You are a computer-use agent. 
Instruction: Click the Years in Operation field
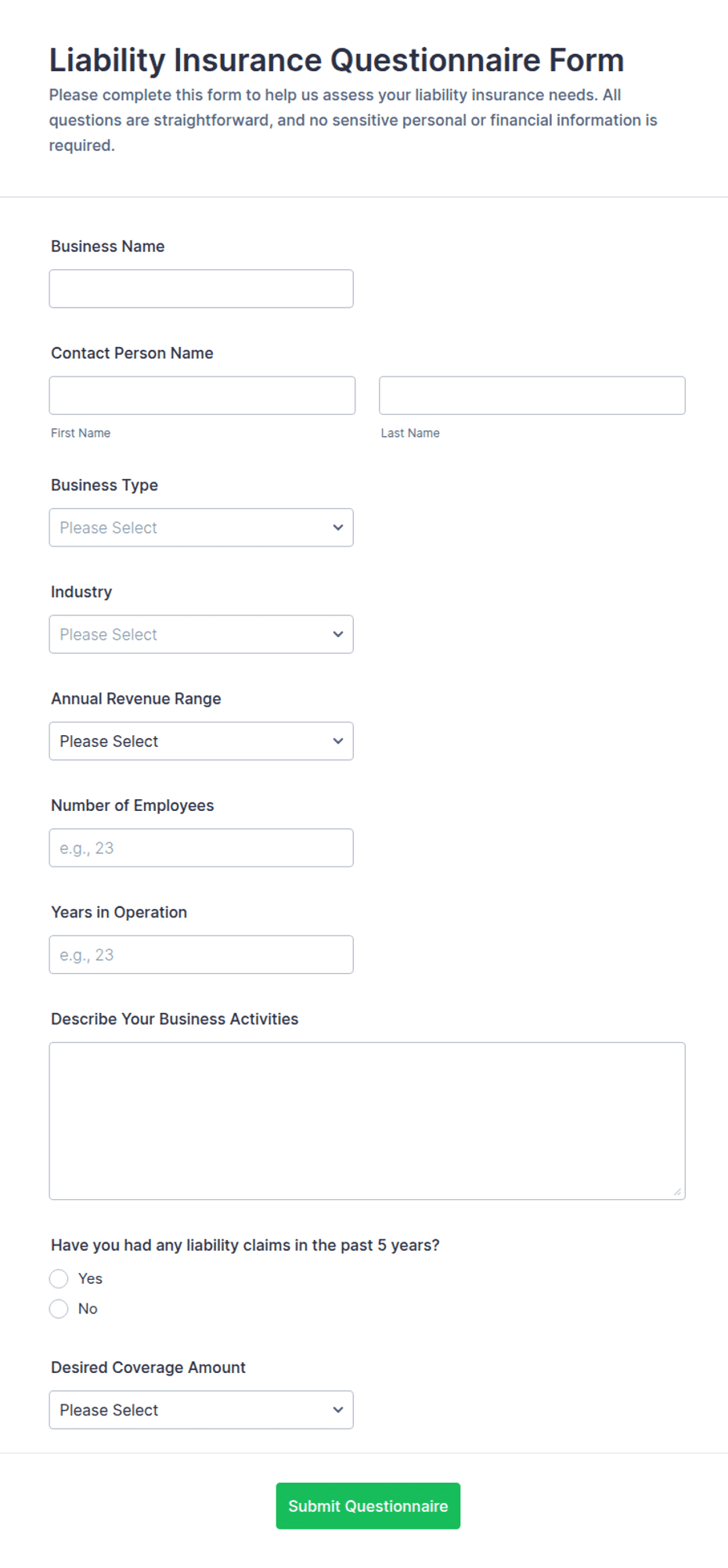[x=201, y=954]
